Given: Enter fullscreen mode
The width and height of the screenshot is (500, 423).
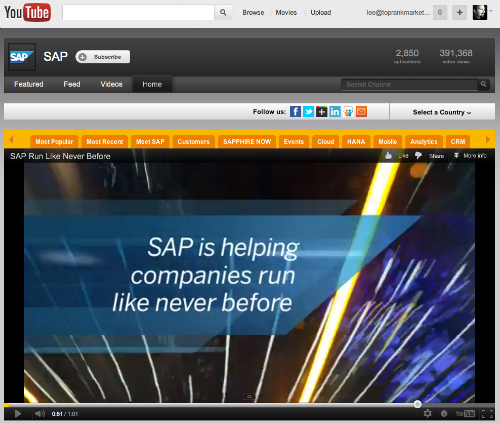Looking at the screenshot, I should click(487, 414).
